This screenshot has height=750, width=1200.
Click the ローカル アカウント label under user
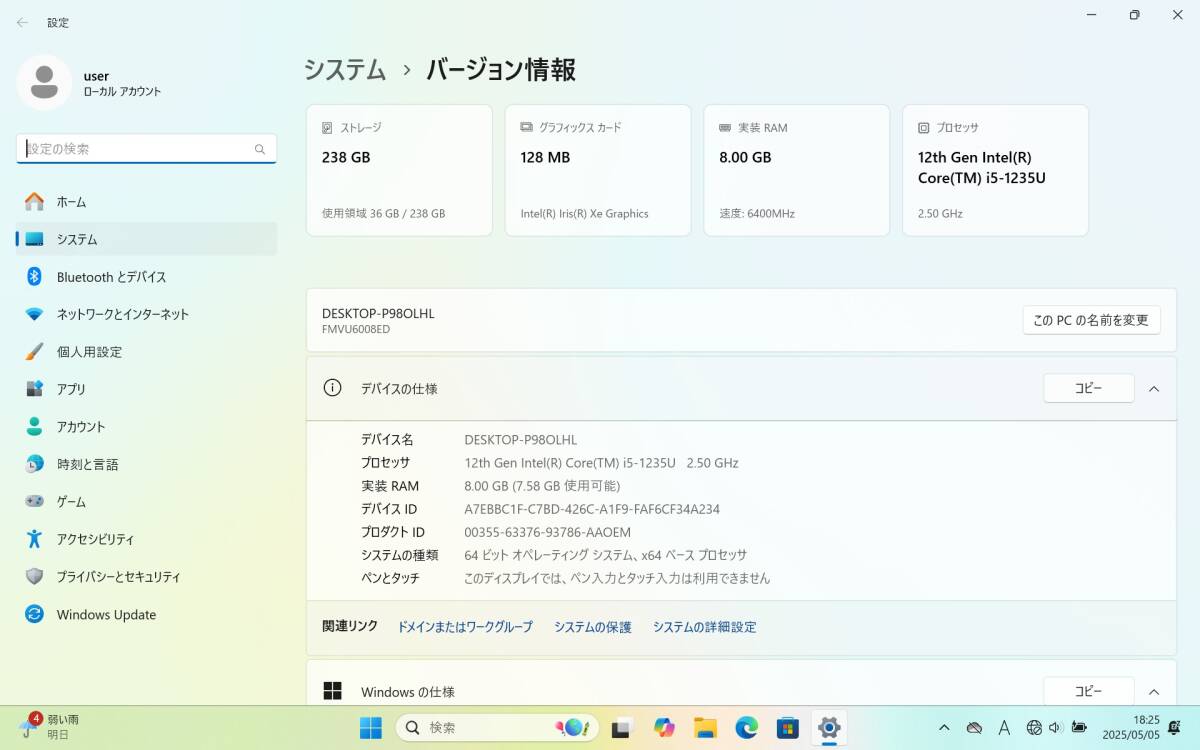click(122, 92)
